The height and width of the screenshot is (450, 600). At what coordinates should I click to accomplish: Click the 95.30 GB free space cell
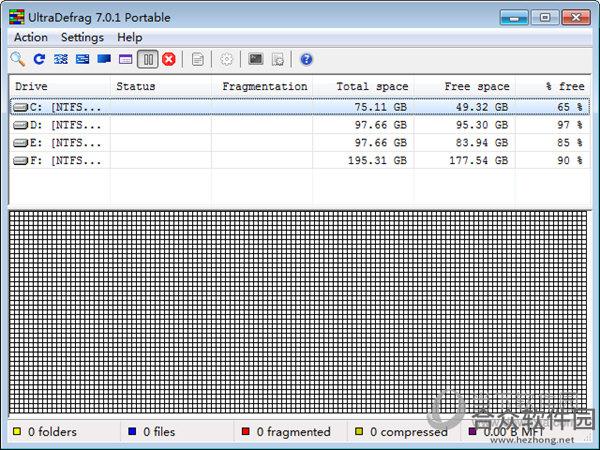coord(482,125)
